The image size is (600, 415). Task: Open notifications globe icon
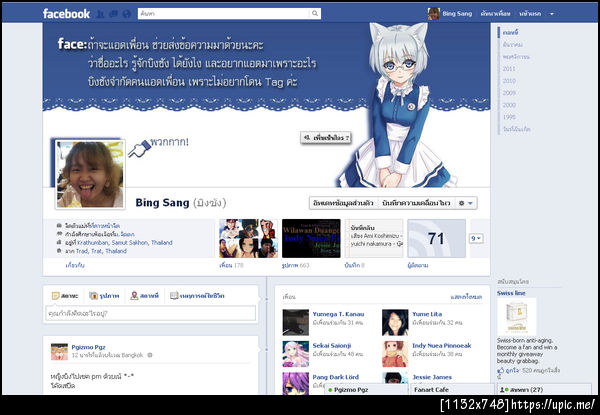click(x=127, y=14)
